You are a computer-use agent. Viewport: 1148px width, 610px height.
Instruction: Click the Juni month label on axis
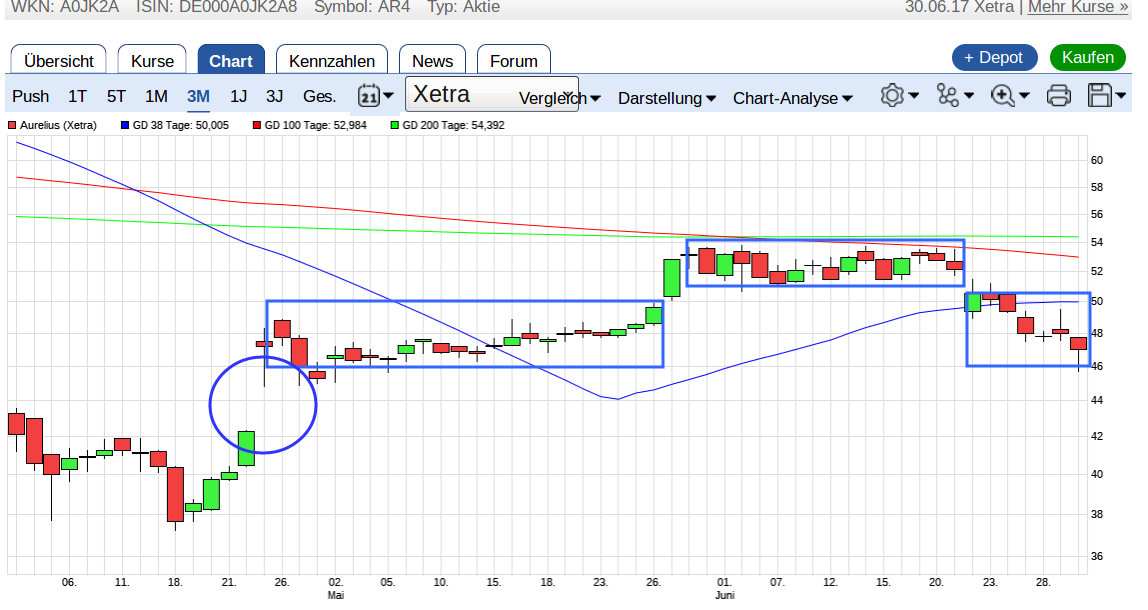coord(724,595)
